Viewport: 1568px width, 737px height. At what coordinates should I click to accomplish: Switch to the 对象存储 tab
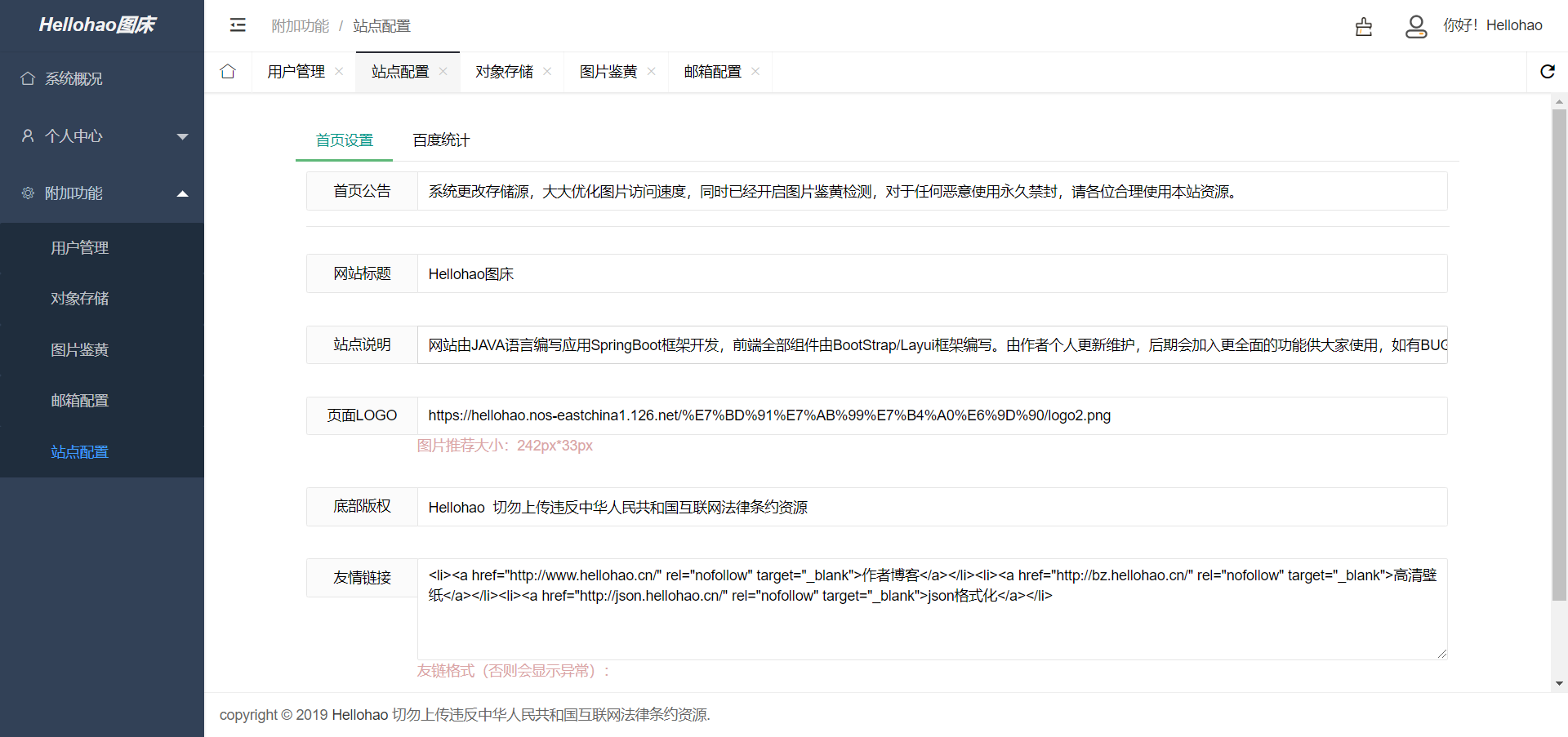(x=504, y=72)
